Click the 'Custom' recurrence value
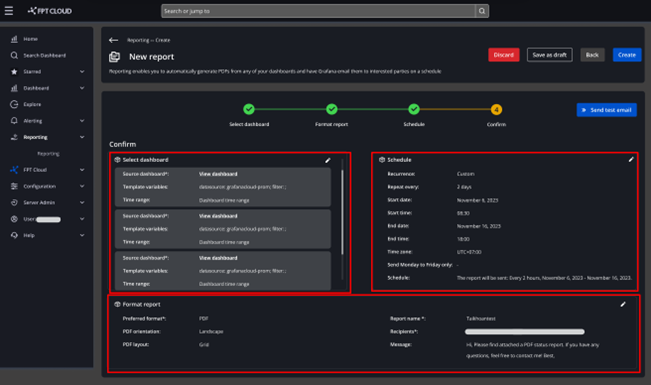 pos(465,174)
